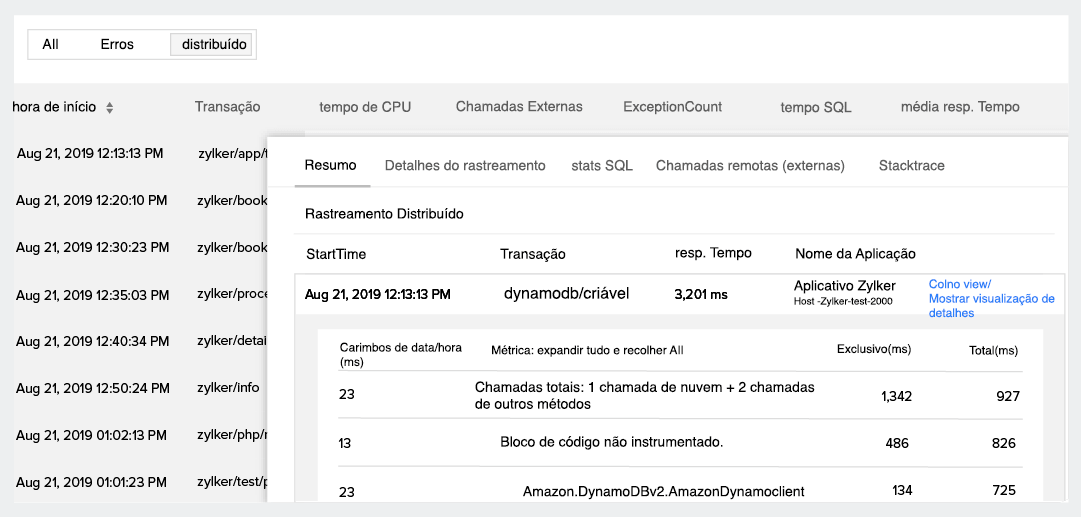Click the zylker/detai transaction entry
Image resolution: width=1081 pixels, height=517 pixels.
[x=232, y=341]
